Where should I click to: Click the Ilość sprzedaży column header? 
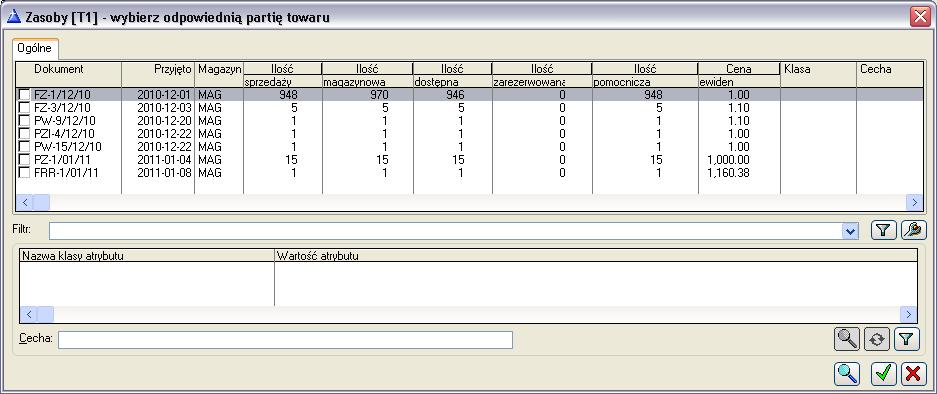283,75
